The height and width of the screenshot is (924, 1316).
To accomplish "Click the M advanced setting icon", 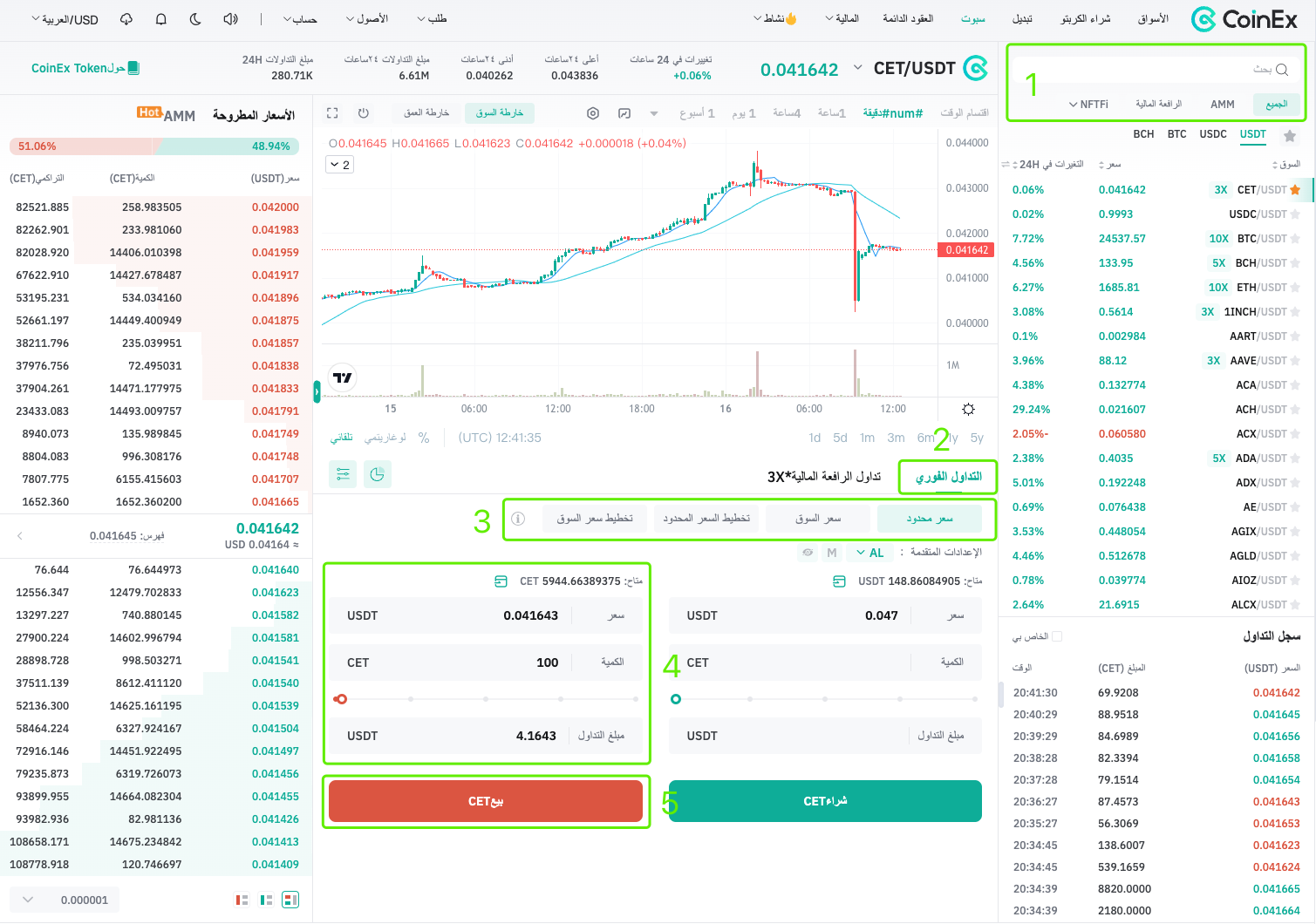I will click(832, 553).
